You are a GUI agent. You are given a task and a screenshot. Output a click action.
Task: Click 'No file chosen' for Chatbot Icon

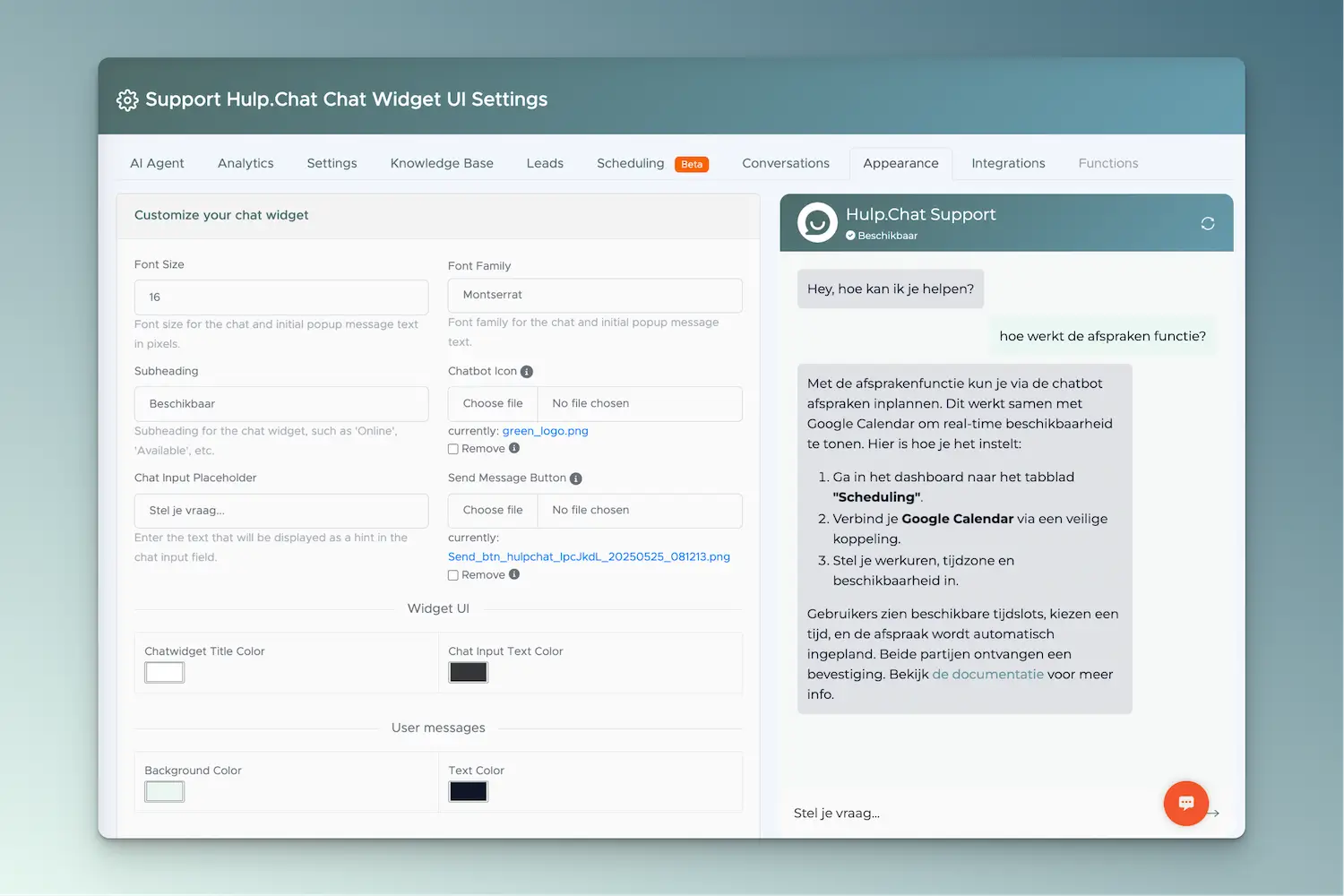click(x=590, y=403)
